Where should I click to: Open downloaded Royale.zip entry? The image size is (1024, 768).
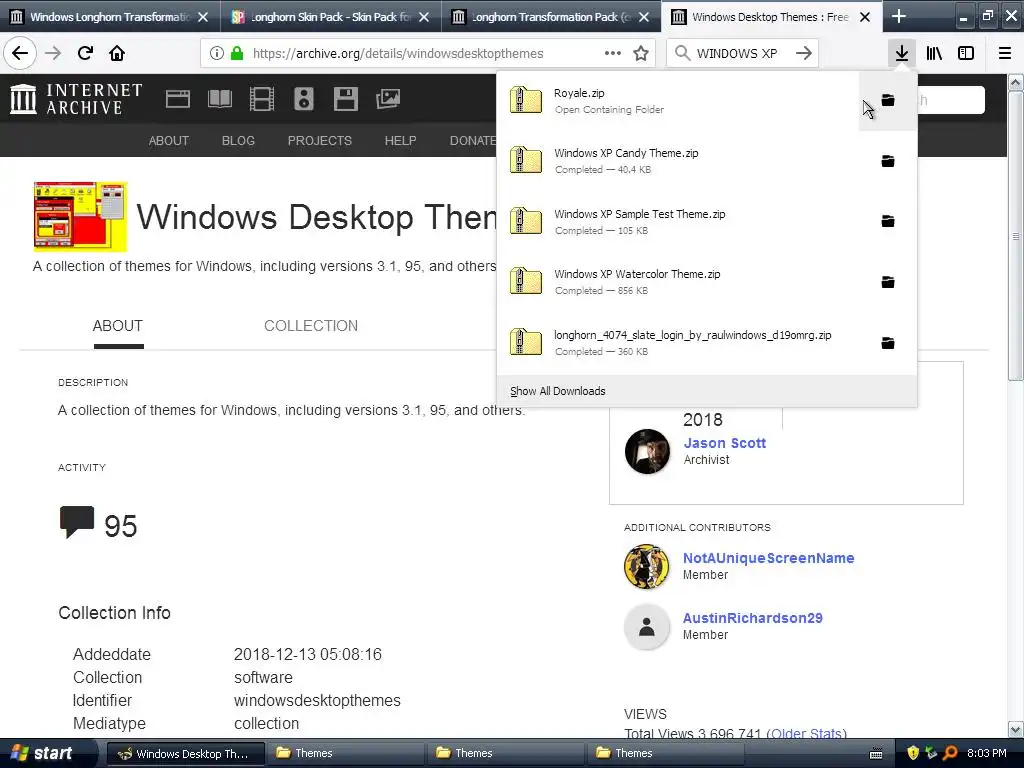click(677, 101)
